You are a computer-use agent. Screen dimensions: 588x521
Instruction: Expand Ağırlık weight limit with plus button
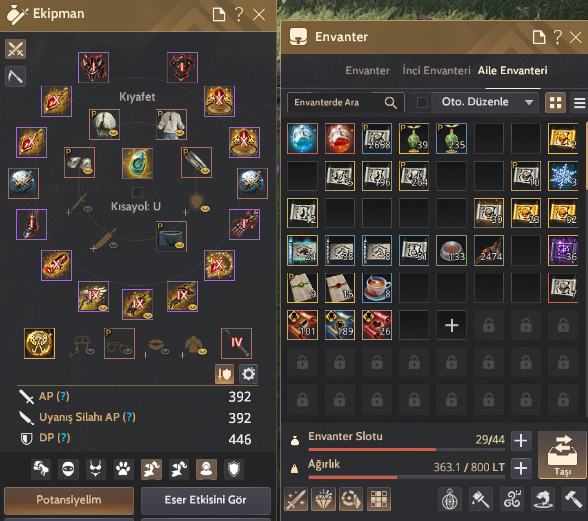click(x=520, y=468)
